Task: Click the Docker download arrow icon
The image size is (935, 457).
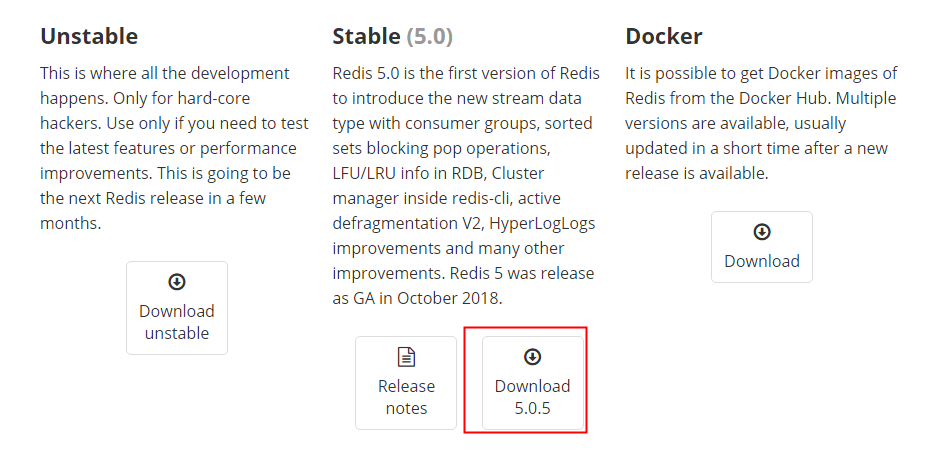Action: pyautogui.click(x=762, y=232)
